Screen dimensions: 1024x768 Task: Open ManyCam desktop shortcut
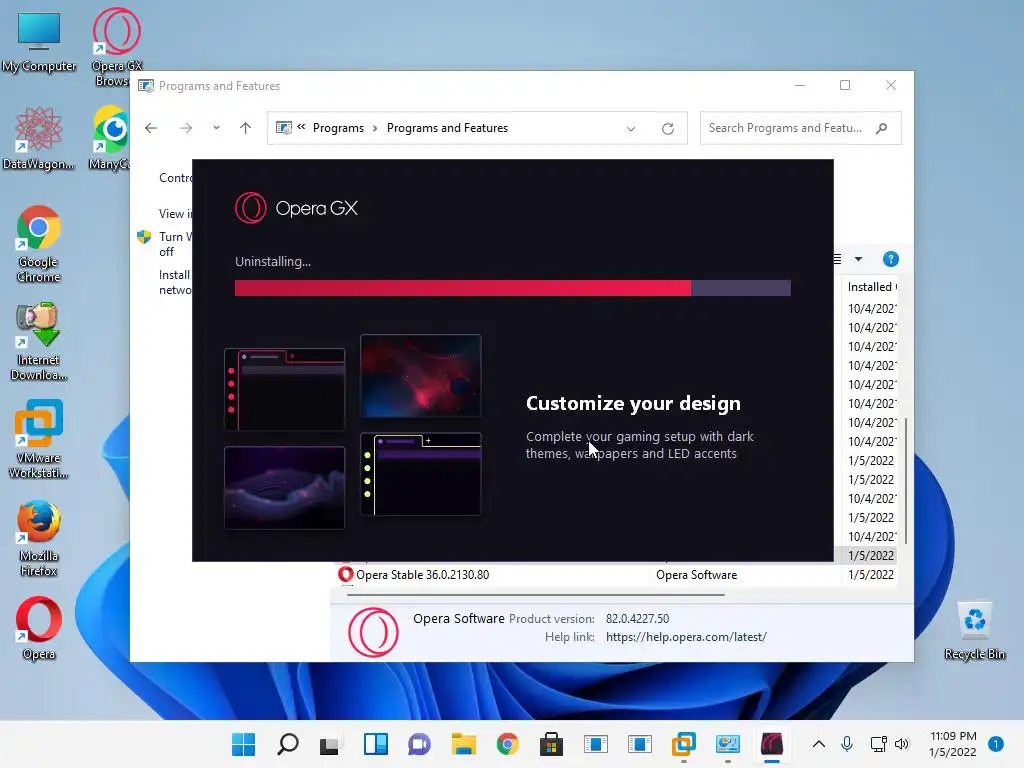(110, 138)
